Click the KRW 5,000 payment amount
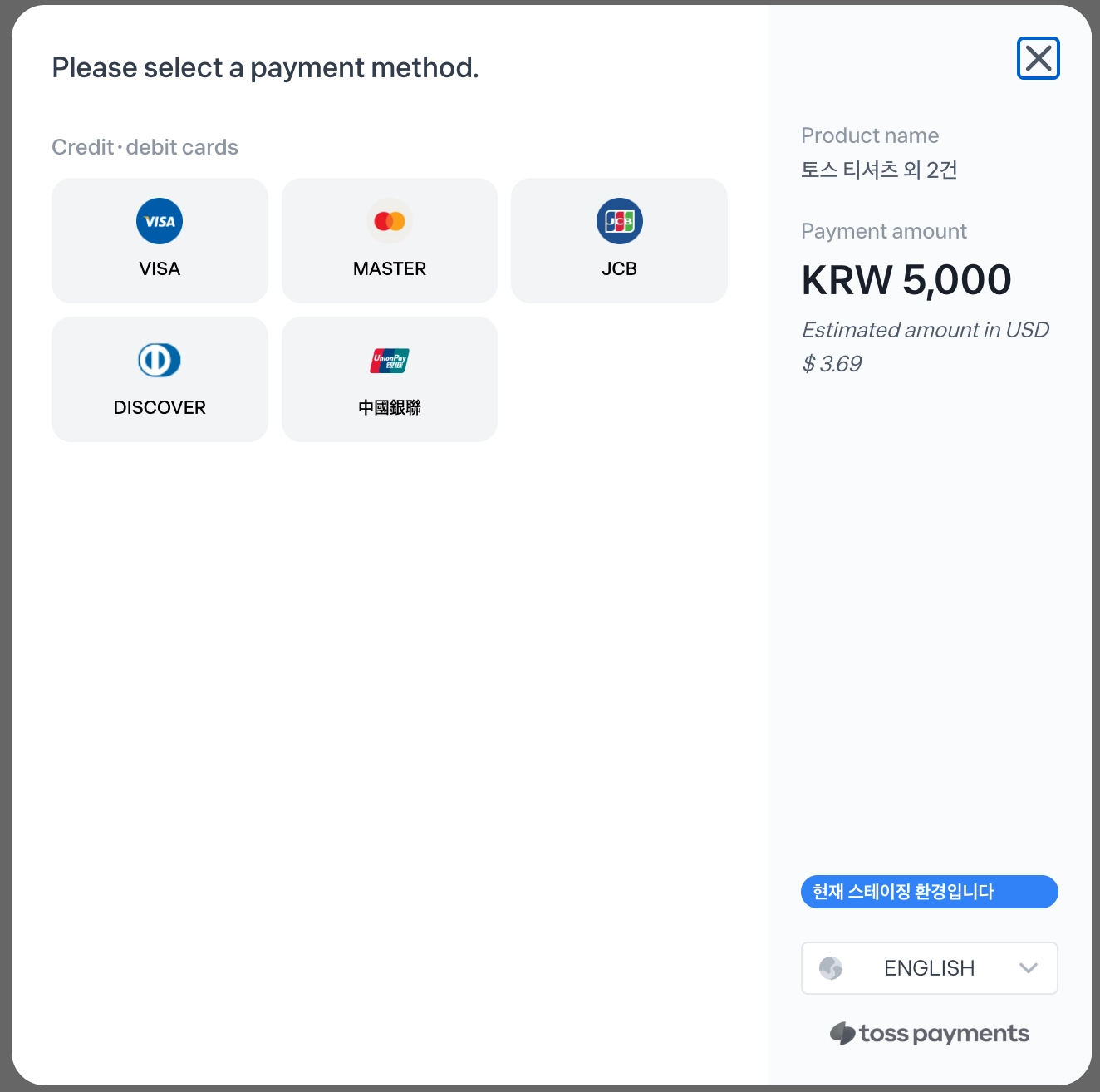The image size is (1100, 1092). (x=906, y=280)
